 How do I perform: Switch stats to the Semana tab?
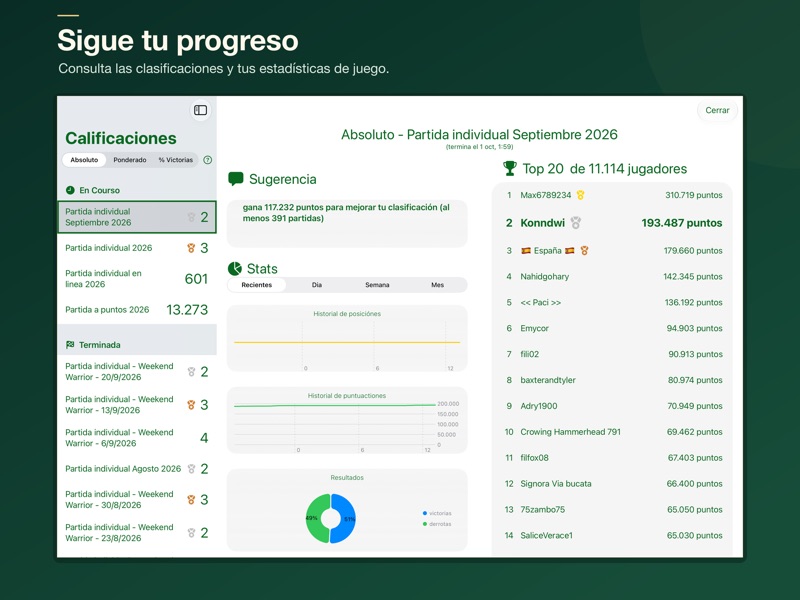pos(377,285)
